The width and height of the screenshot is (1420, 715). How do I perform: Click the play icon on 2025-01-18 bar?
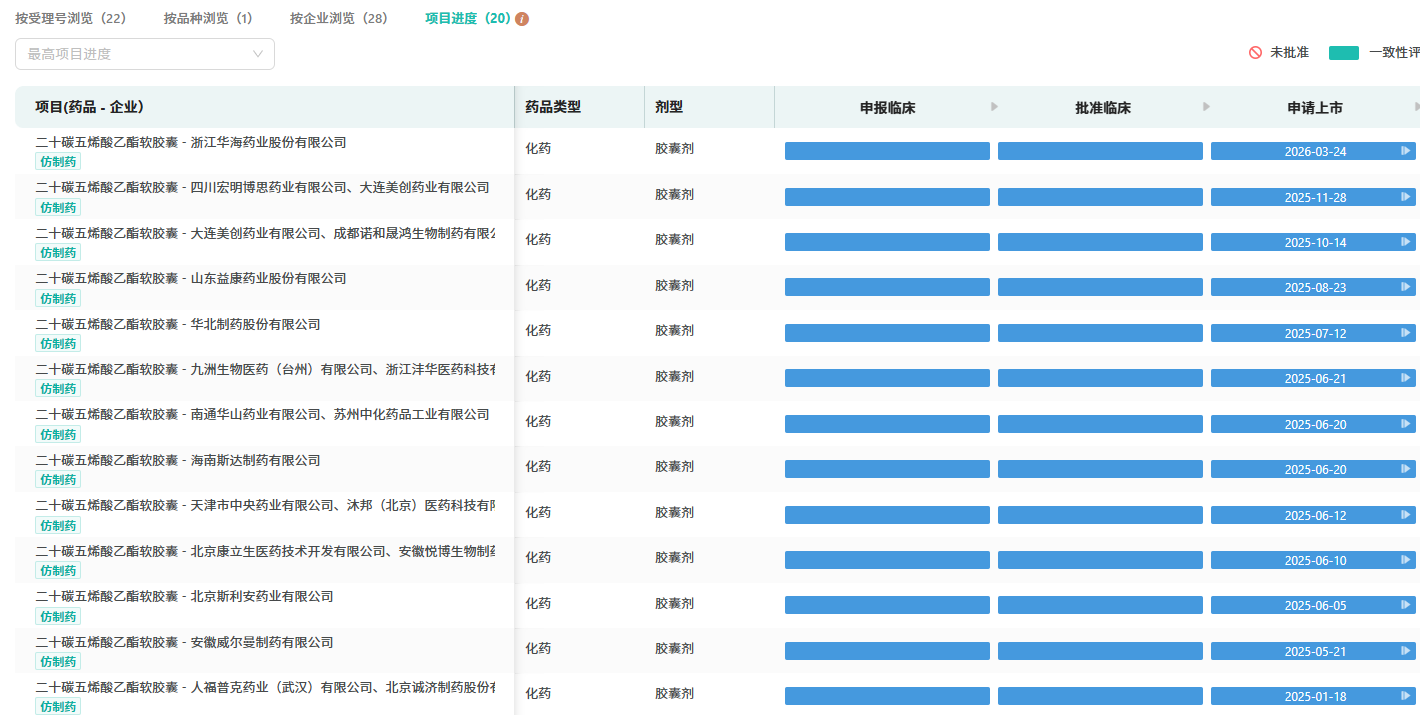click(1405, 697)
